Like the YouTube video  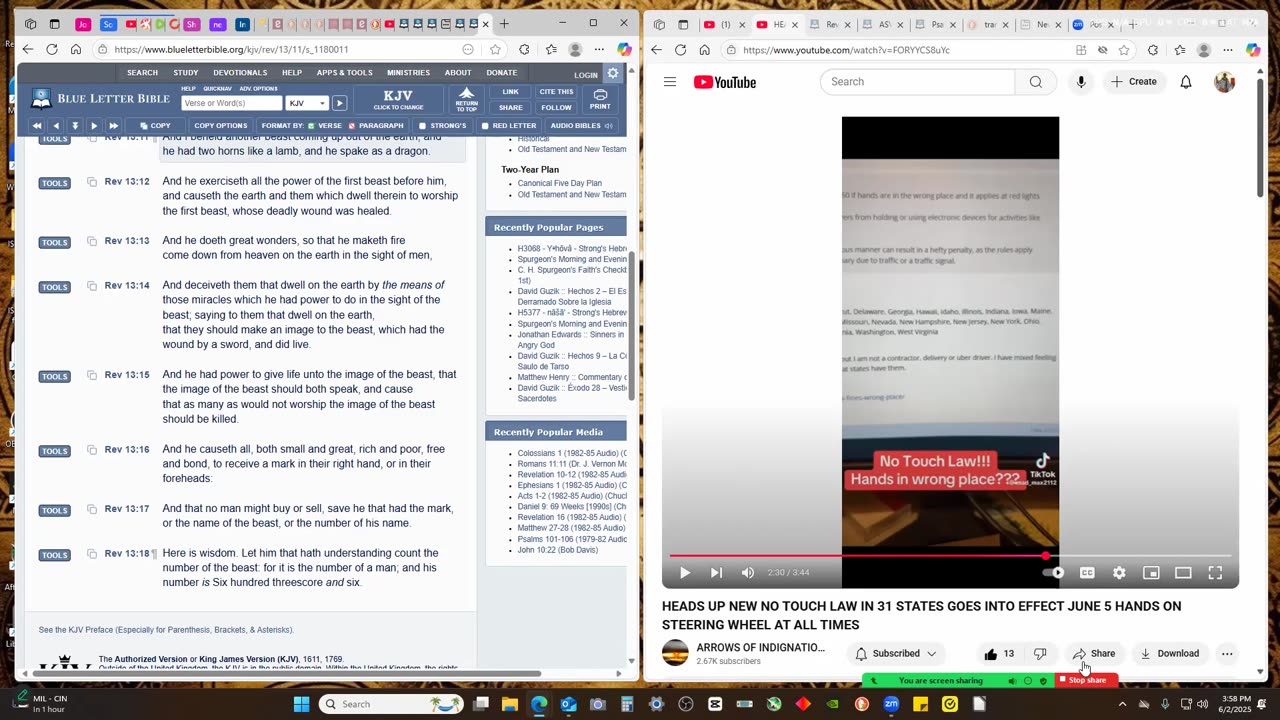coord(999,654)
